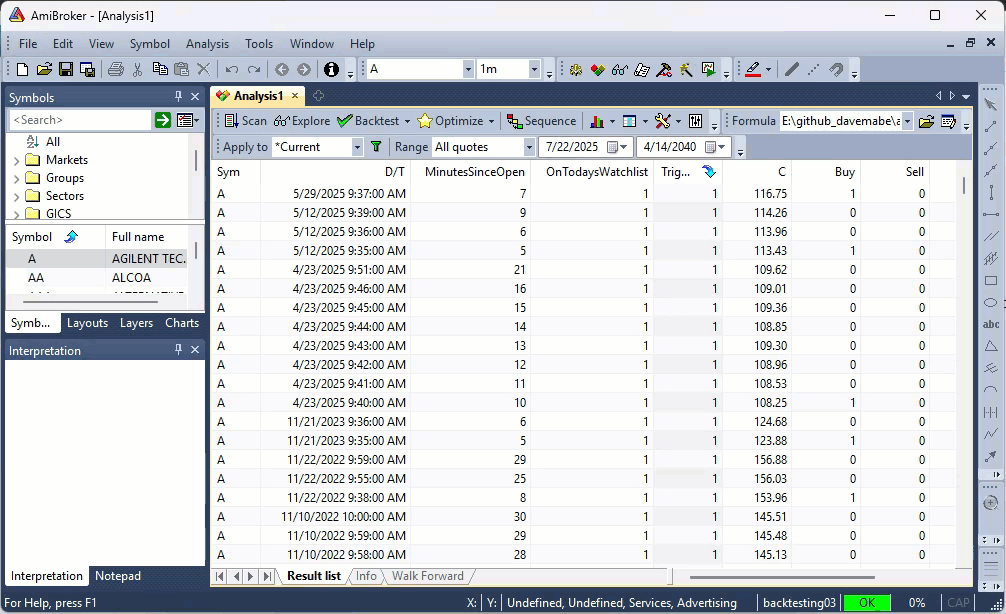This screenshot has width=1006, height=614.
Task: Select the arrow pointer drawing tool
Action: tap(990, 104)
